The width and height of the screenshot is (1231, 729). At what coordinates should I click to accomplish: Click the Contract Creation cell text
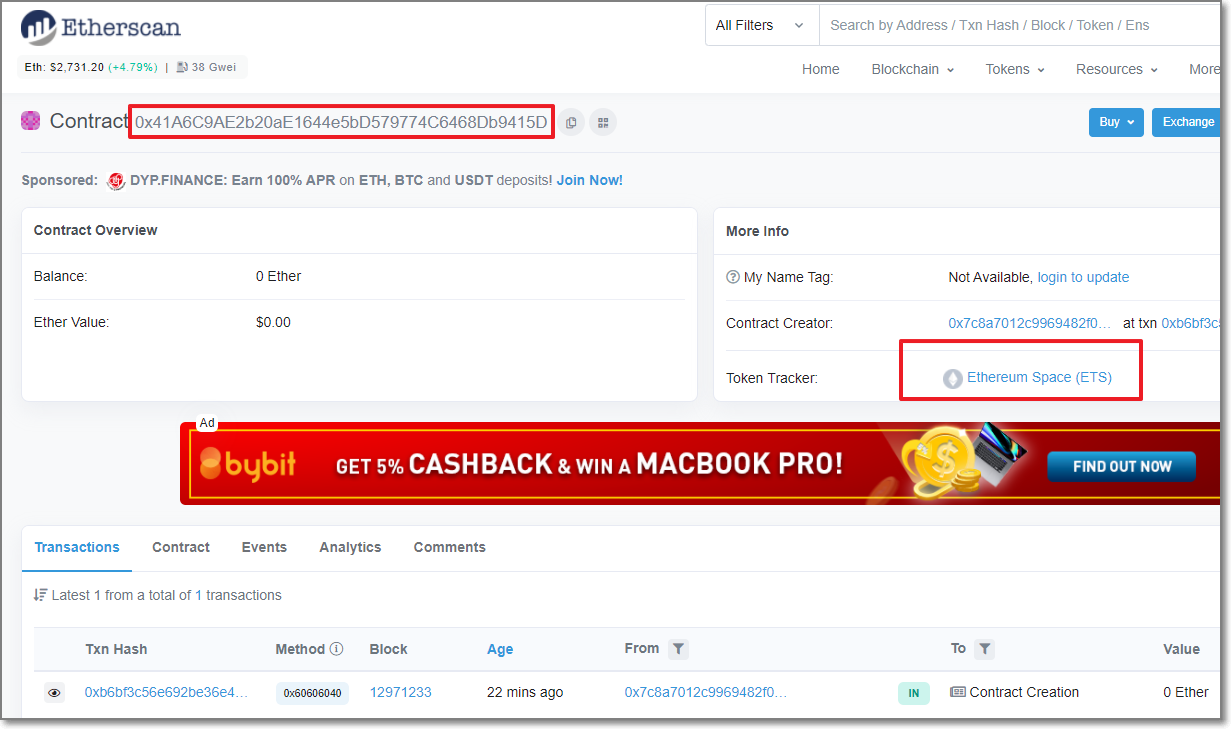click(1024, 692)
